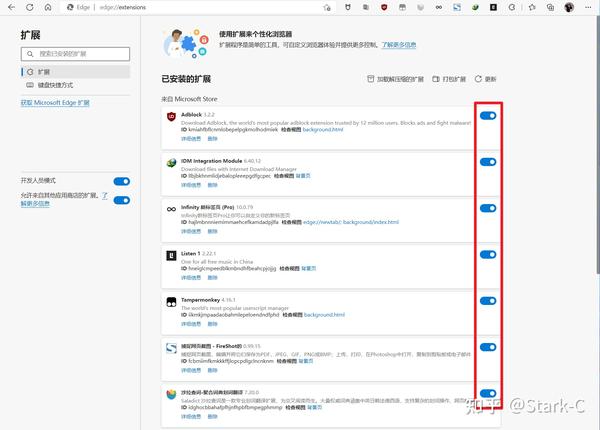Toggle developer mode switch
This screenshot has height=430, width=600.
(x=122, y=181)
